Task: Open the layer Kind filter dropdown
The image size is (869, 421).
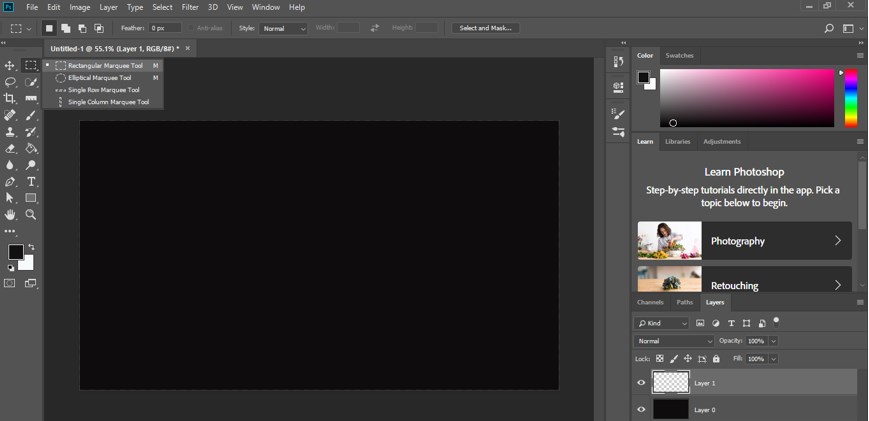Action: (661, 323)
